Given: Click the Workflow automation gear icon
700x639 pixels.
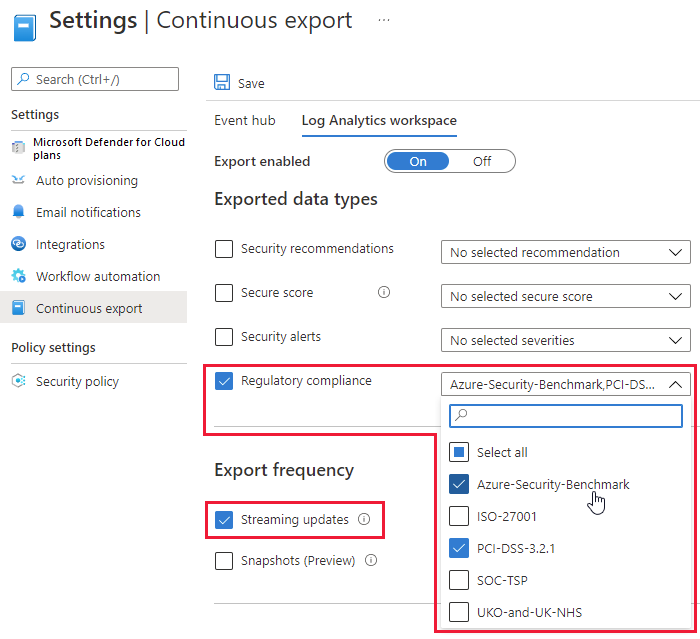Looking at the screenshot, I should [x=18, y=277].
